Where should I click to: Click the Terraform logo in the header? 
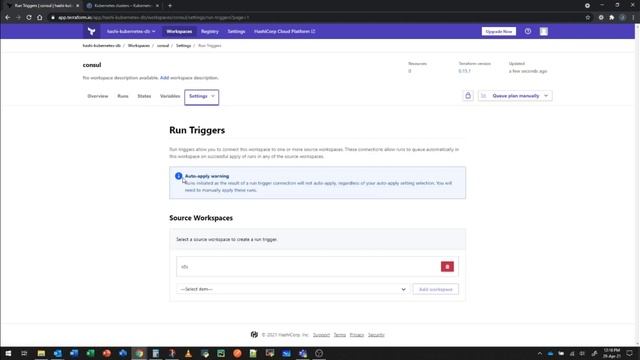tap(91, 31)
